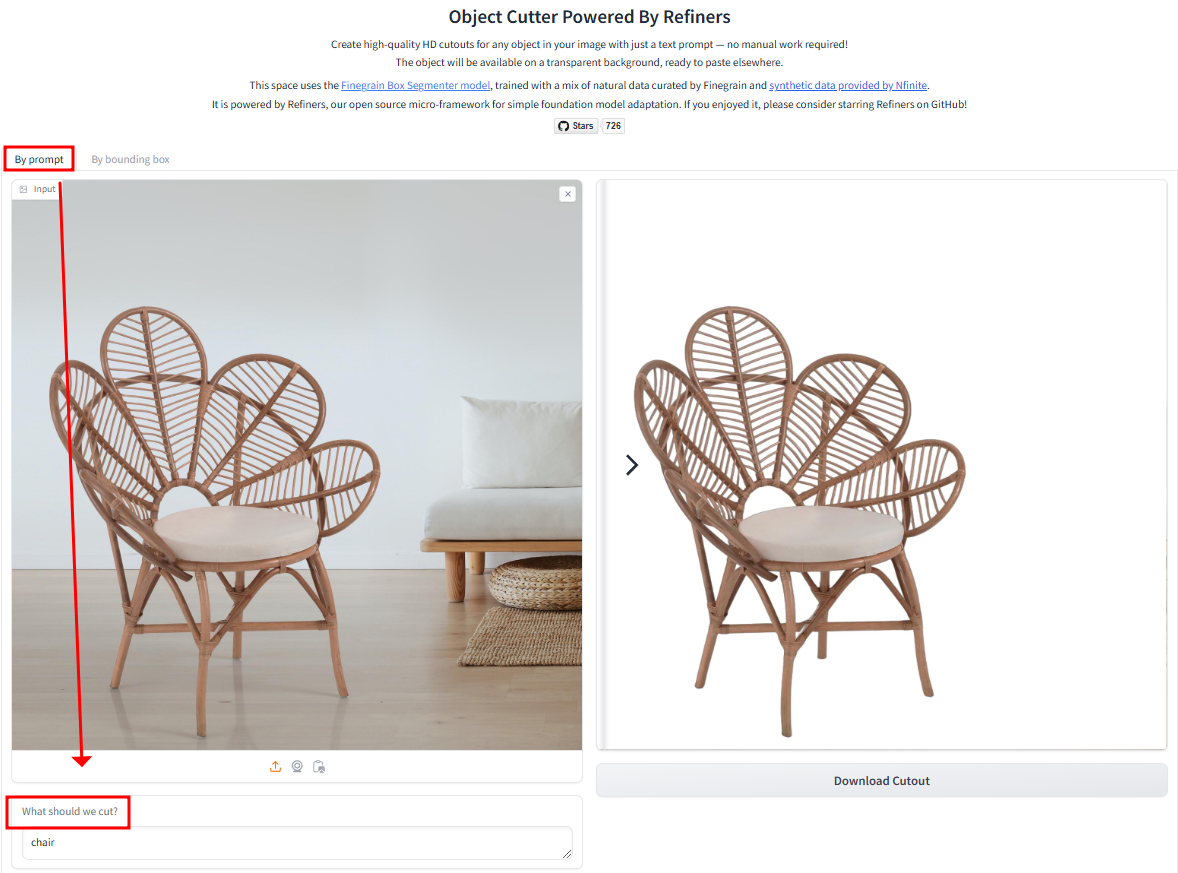Open synthetic data provided by Nfinite link
The height and width of the screenshot is (873, 1178).
click(x=848, y=86)
